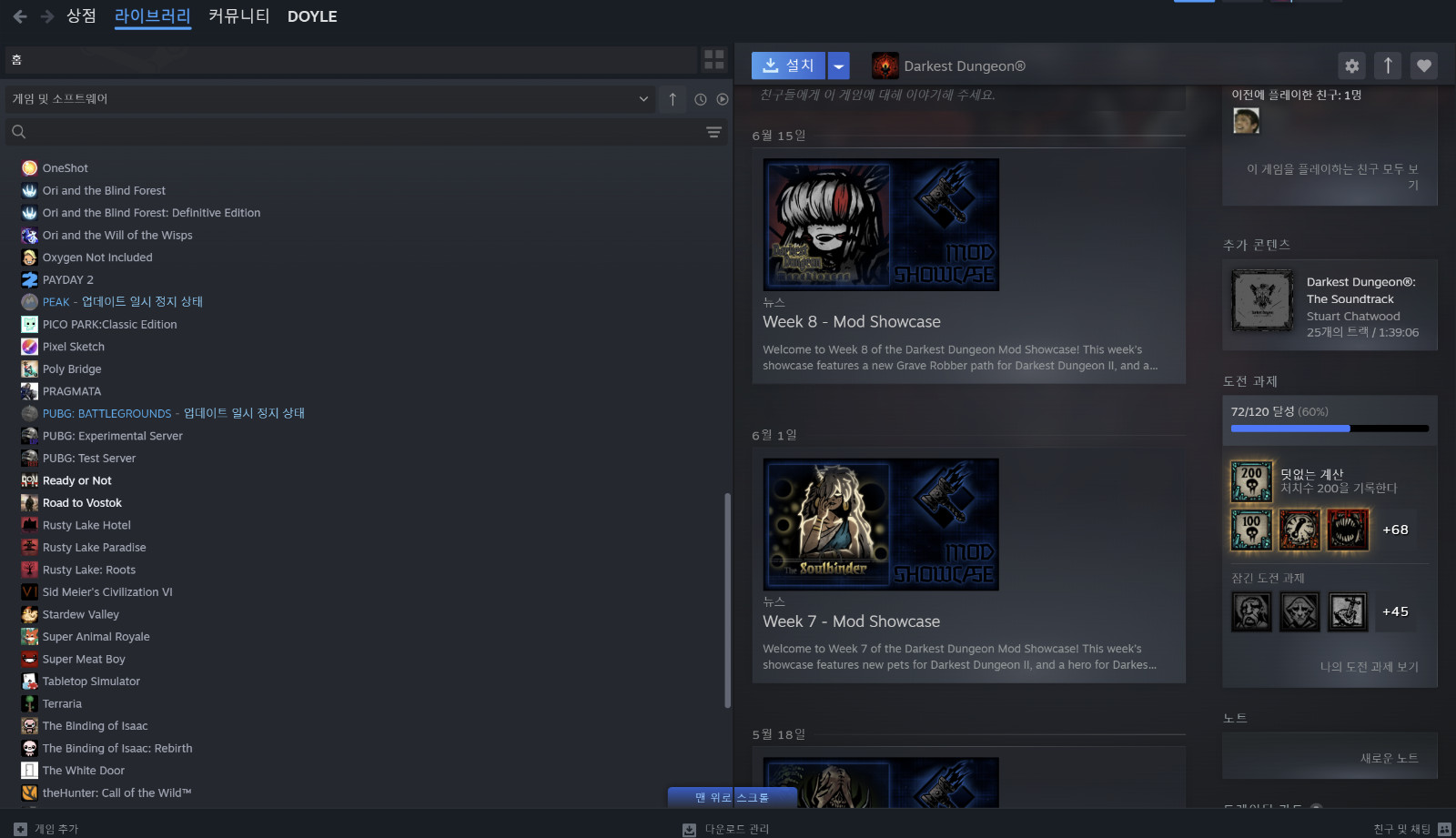Select Rusty Lake Hotel in library
Image resolution: width=1456 pixels, height=838 pixels.
tap(86, 526)
